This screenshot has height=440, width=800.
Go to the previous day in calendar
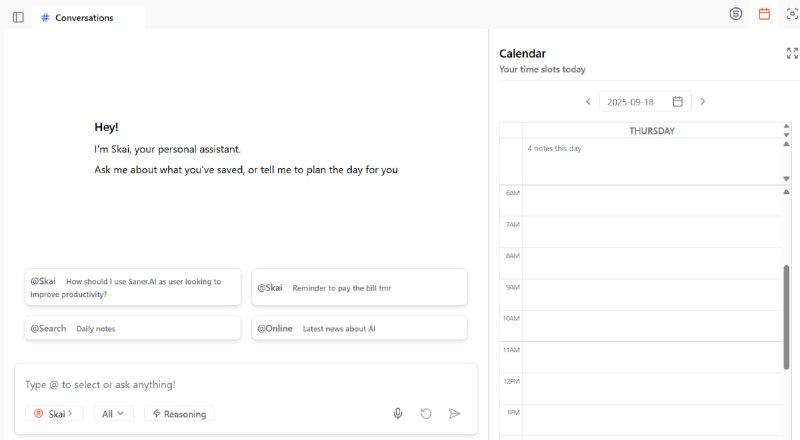(x=588, y=101)
